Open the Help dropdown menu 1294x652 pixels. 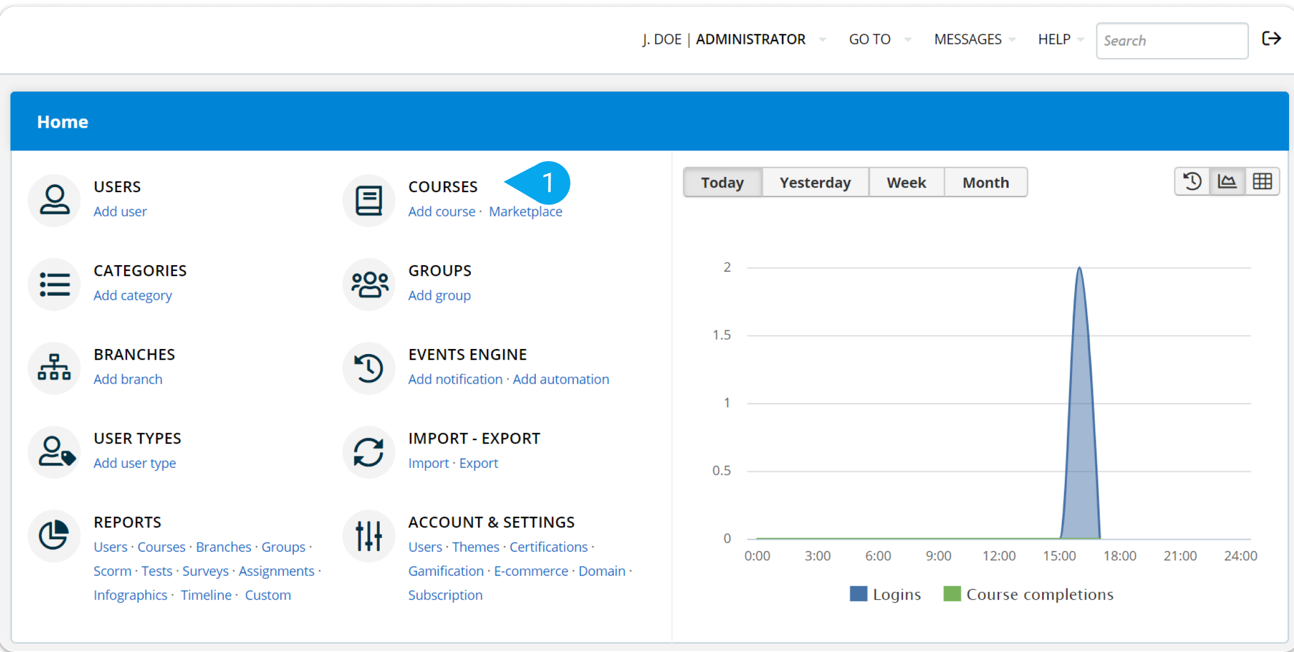tap(1061, 39)
